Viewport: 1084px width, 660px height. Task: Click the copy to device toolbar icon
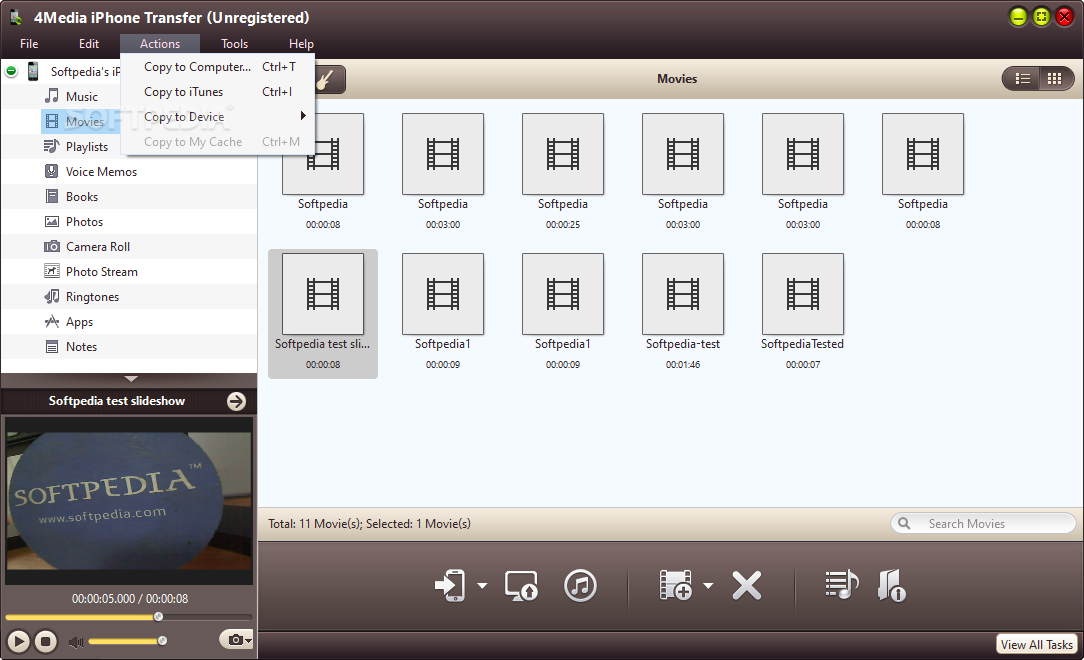click(450, 586)
